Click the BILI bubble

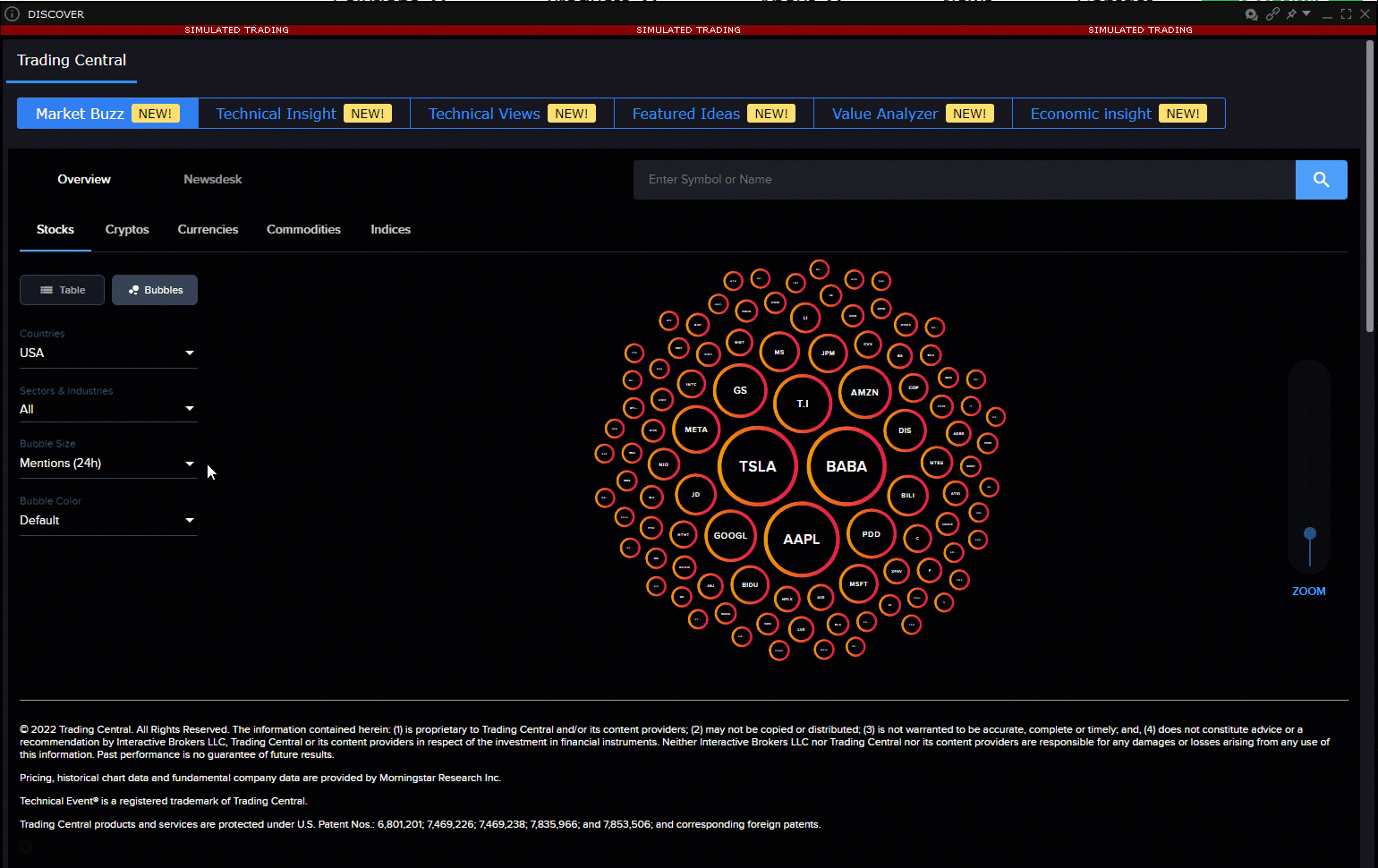908,495
